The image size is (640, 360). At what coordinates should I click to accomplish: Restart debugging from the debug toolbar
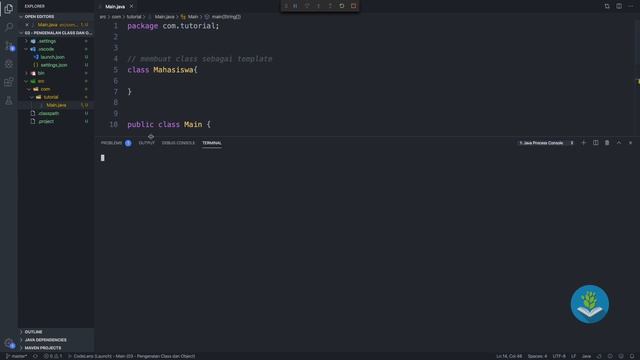342,6
